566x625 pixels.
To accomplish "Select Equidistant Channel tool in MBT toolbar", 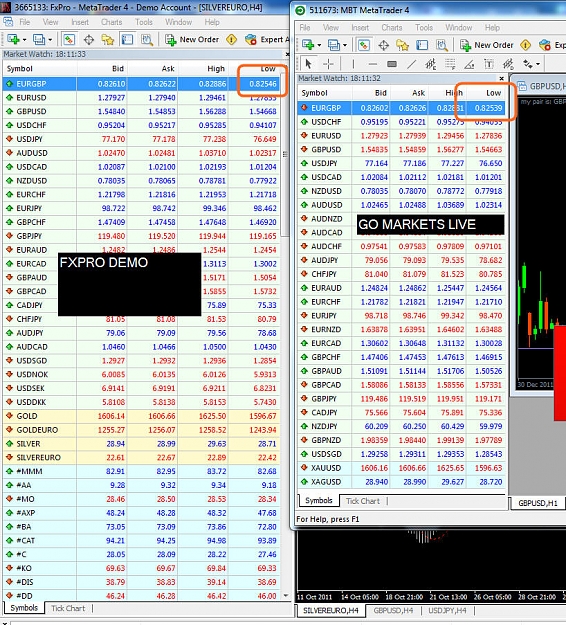I will tap(430, 64).
